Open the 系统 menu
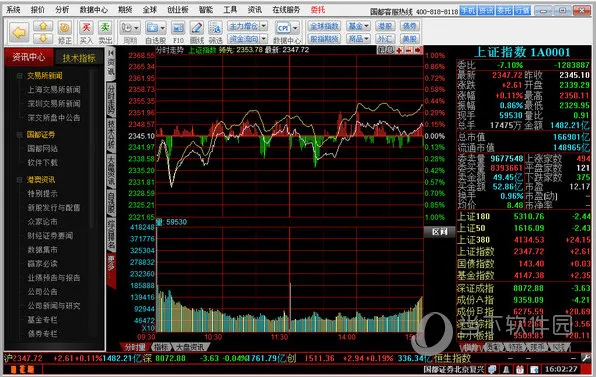The image size is (596, 377). [13, 10]
